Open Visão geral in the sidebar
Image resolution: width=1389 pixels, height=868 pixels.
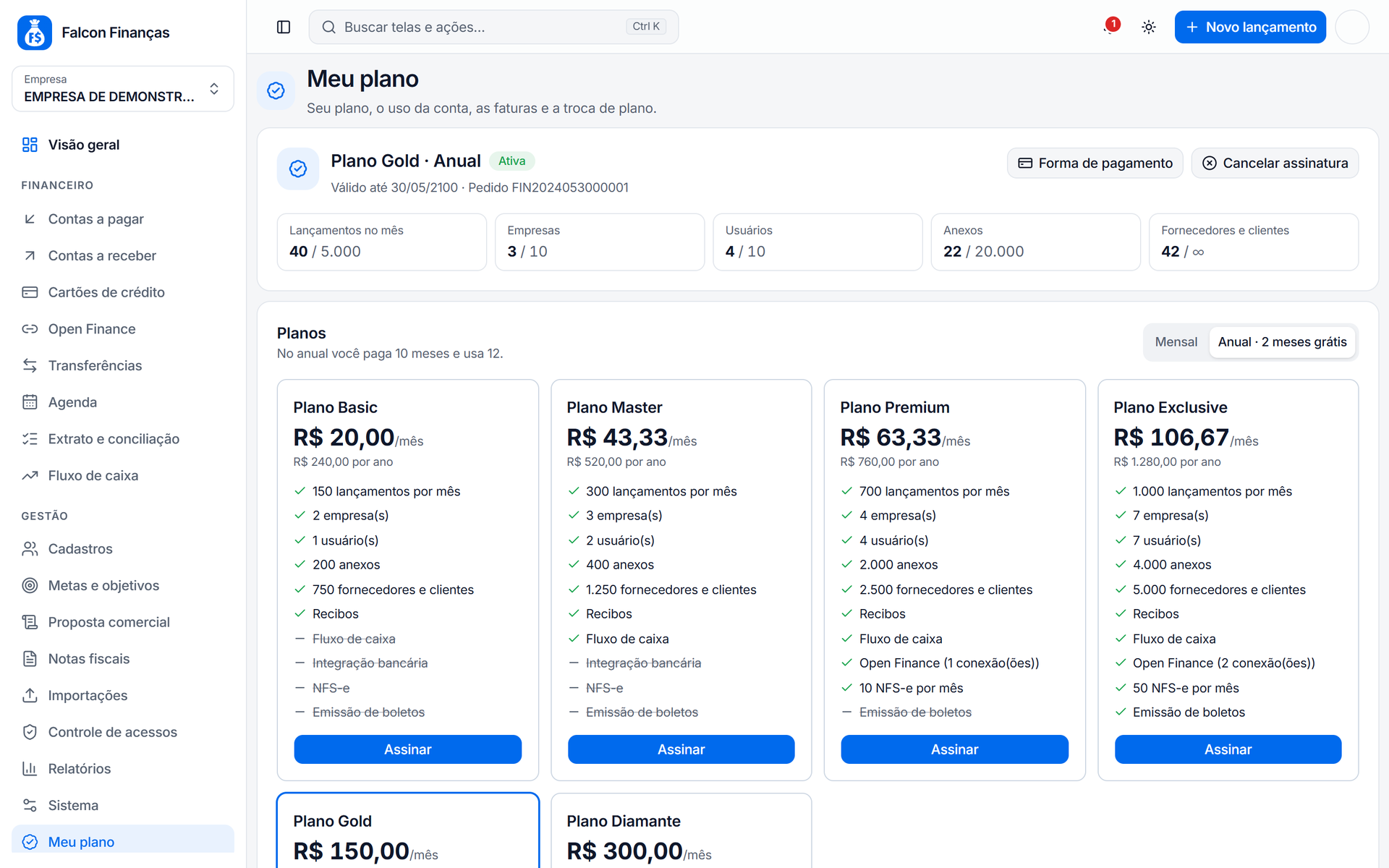[123, 145]
